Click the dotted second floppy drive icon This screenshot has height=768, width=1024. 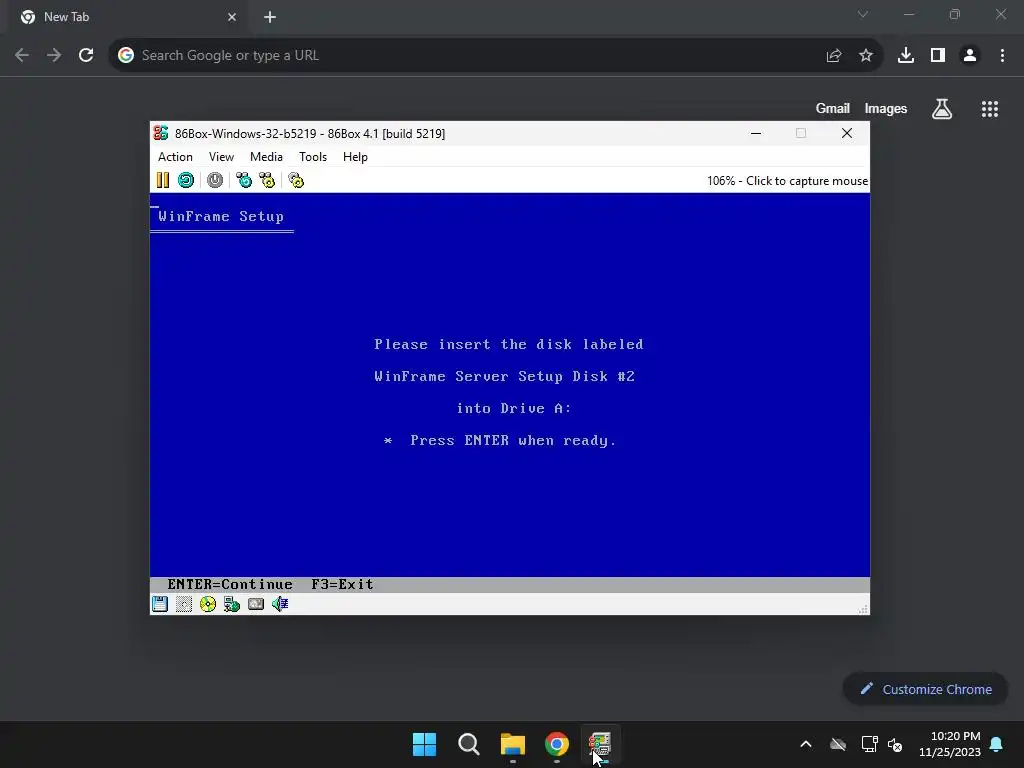click(184, 604)
